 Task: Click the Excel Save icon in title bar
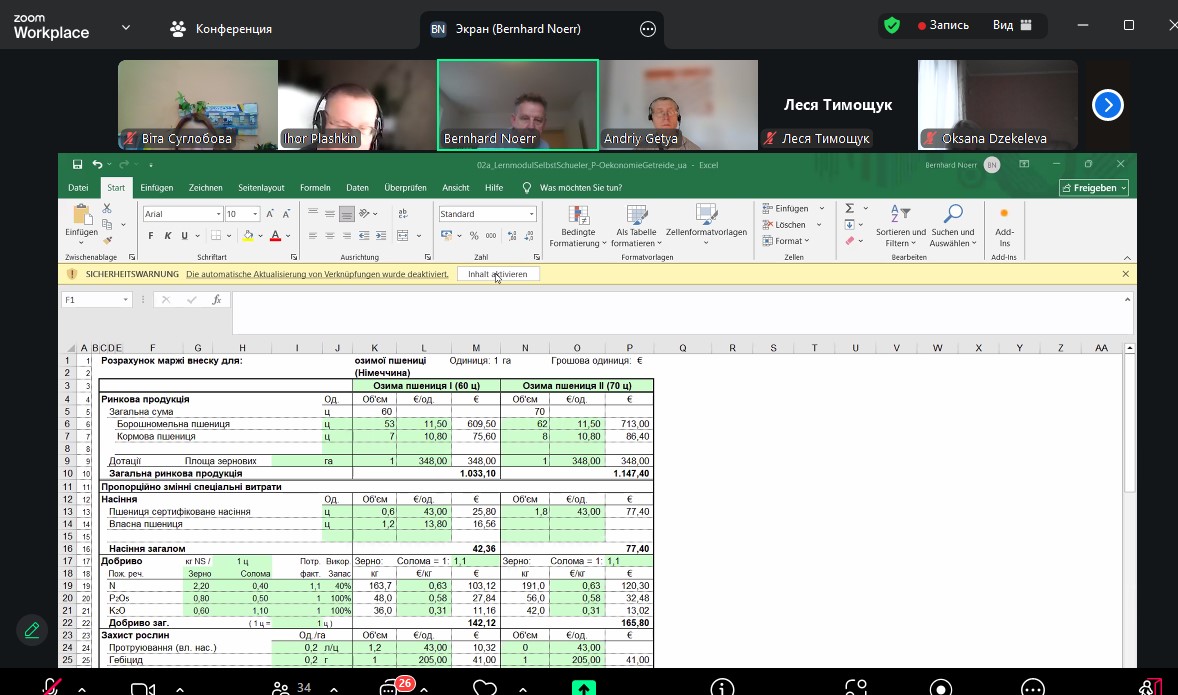77,165
